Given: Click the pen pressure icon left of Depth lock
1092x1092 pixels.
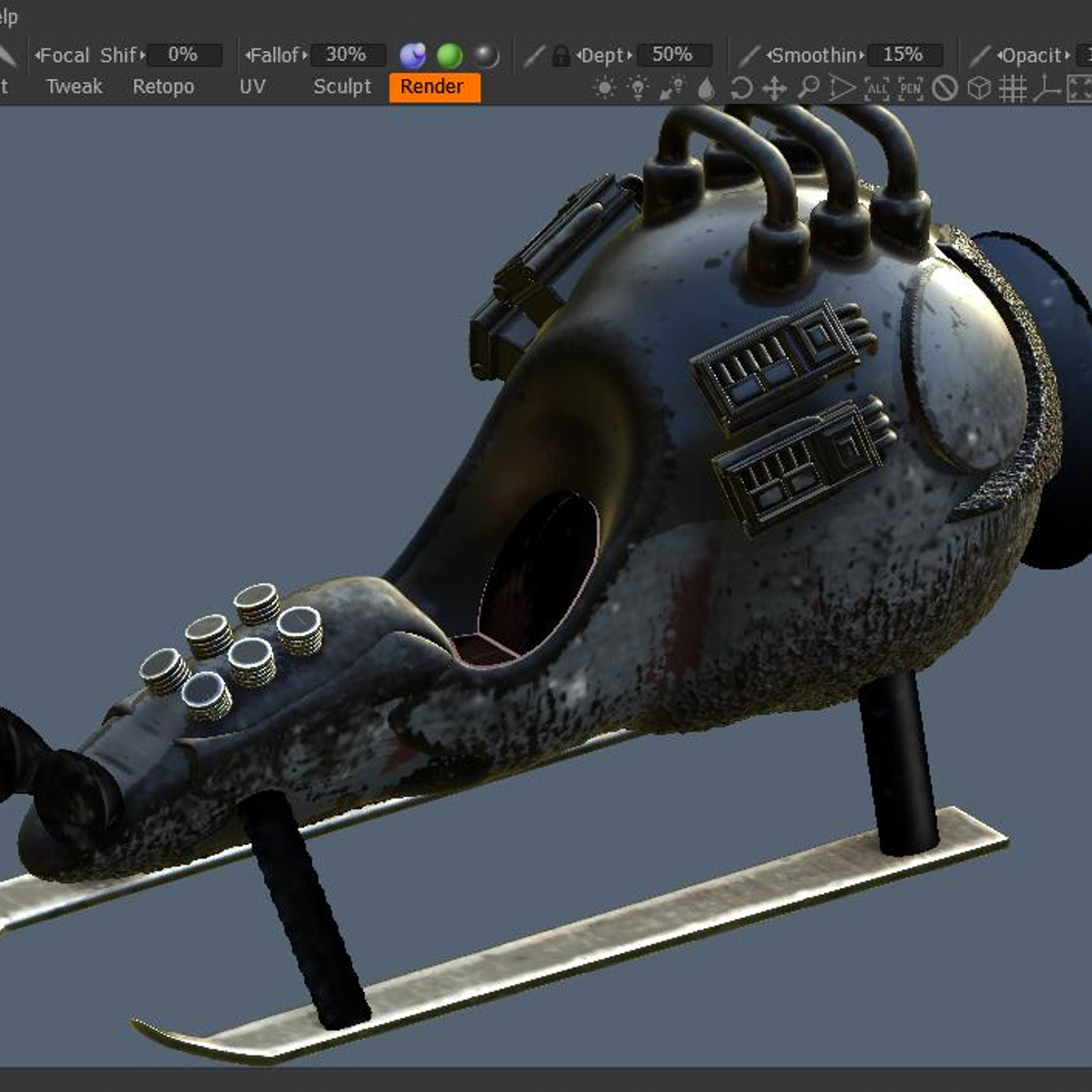Looking at the screenshot, I should click(534, 56).
